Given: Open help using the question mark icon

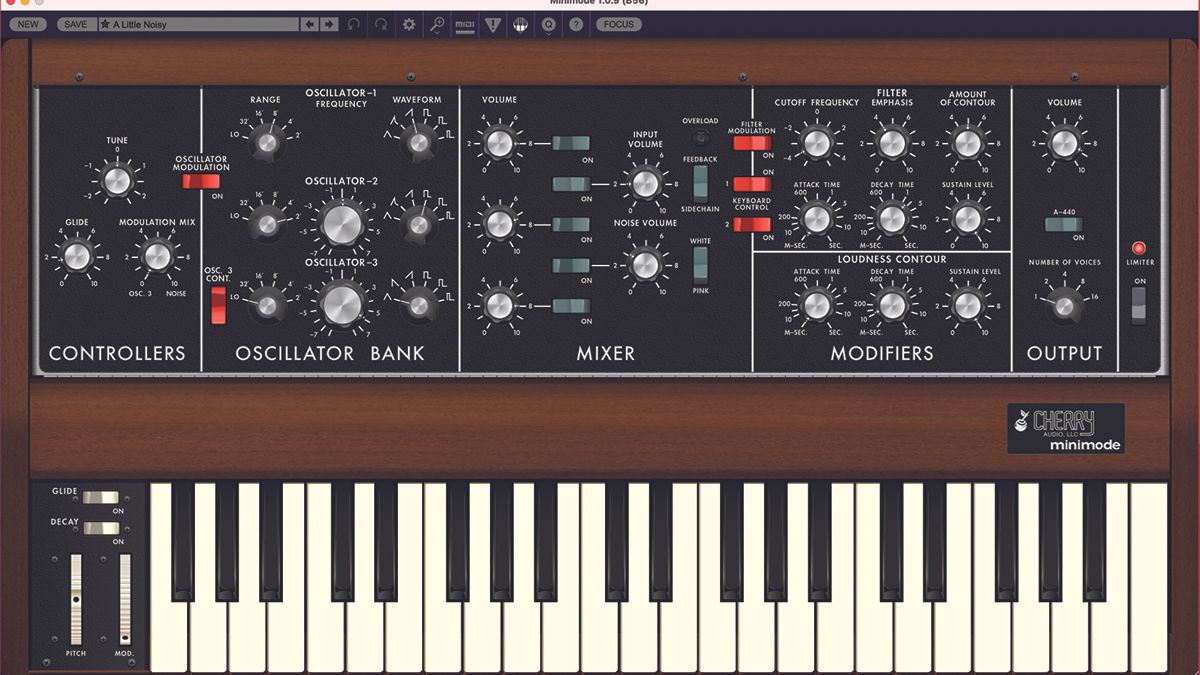Looking at the screenshot, I should click(x=576, y=24).
